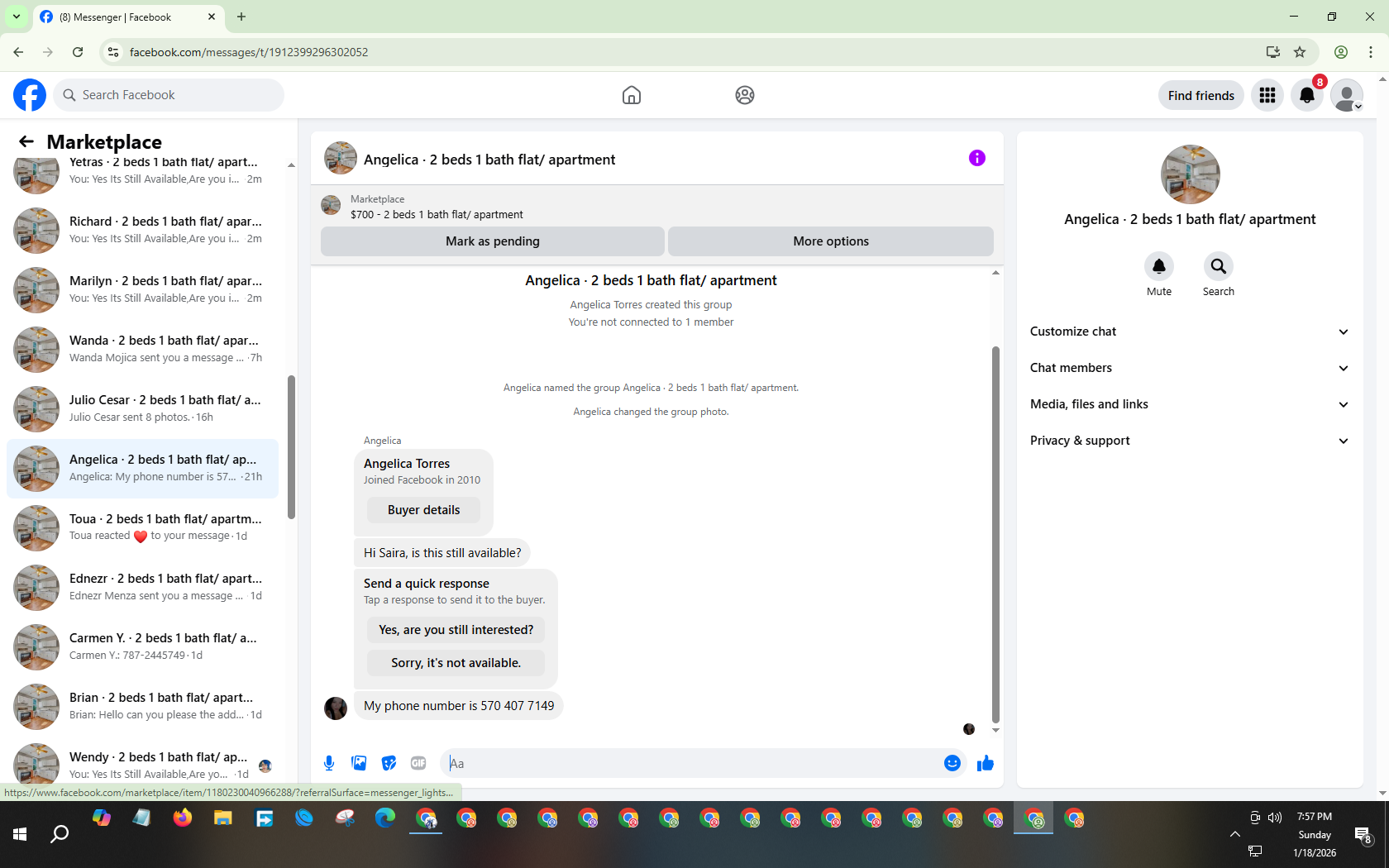Open Angelica group photo in right panel
1389x868 pixels.
(1191, 174)
